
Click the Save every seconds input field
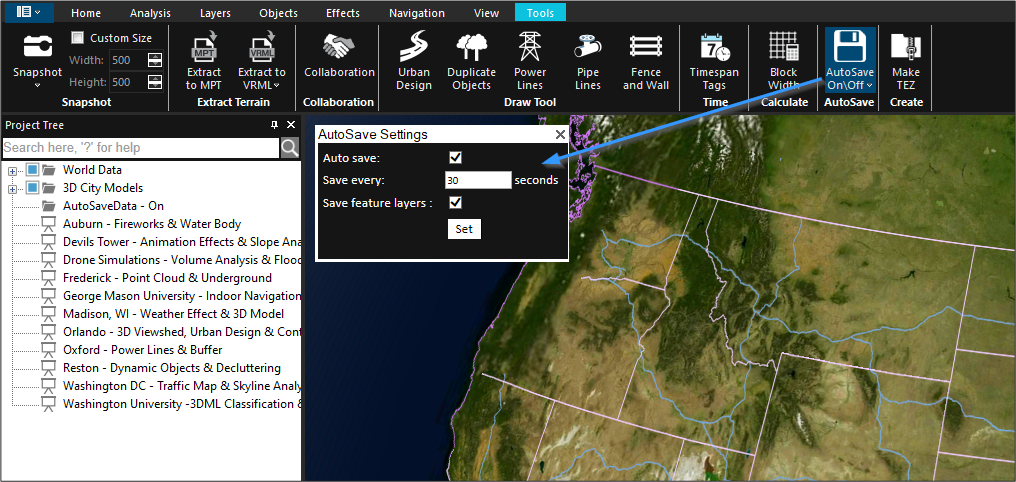click(x=477, y=181)
